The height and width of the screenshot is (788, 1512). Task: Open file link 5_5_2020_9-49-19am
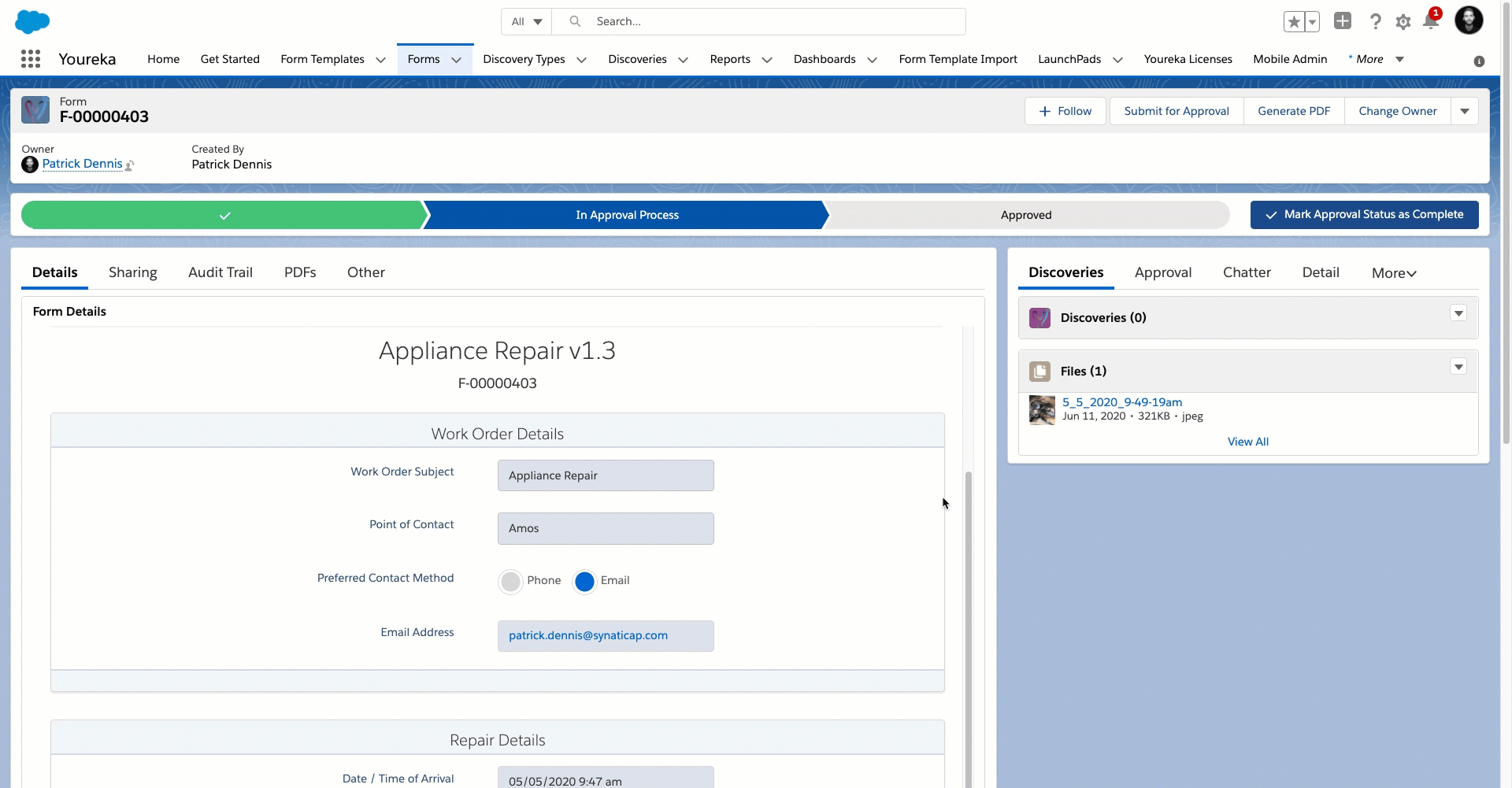[1121, 402]
